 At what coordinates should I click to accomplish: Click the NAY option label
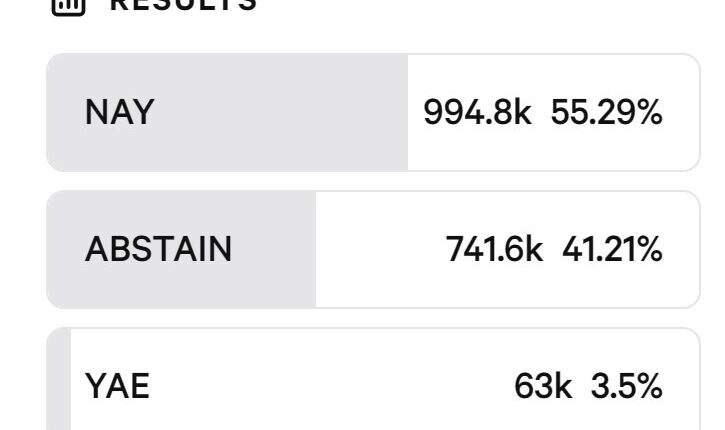(x=119, y=112)
